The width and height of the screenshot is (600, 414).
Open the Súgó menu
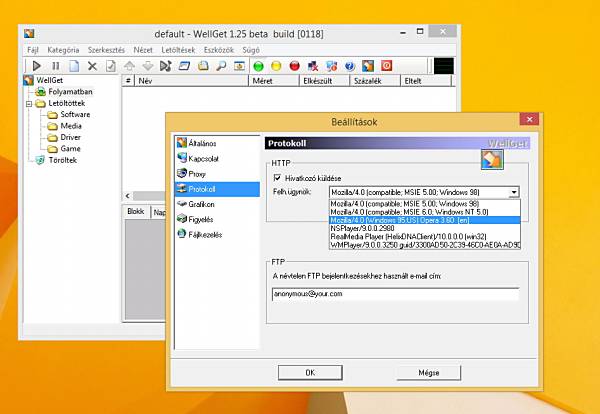[251, 50]
